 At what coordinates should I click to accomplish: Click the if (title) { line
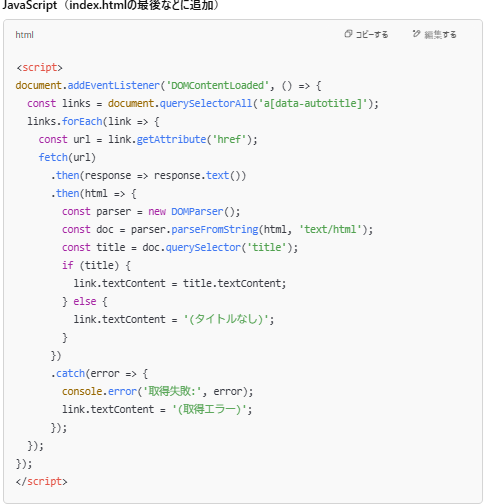pos(96,265)
